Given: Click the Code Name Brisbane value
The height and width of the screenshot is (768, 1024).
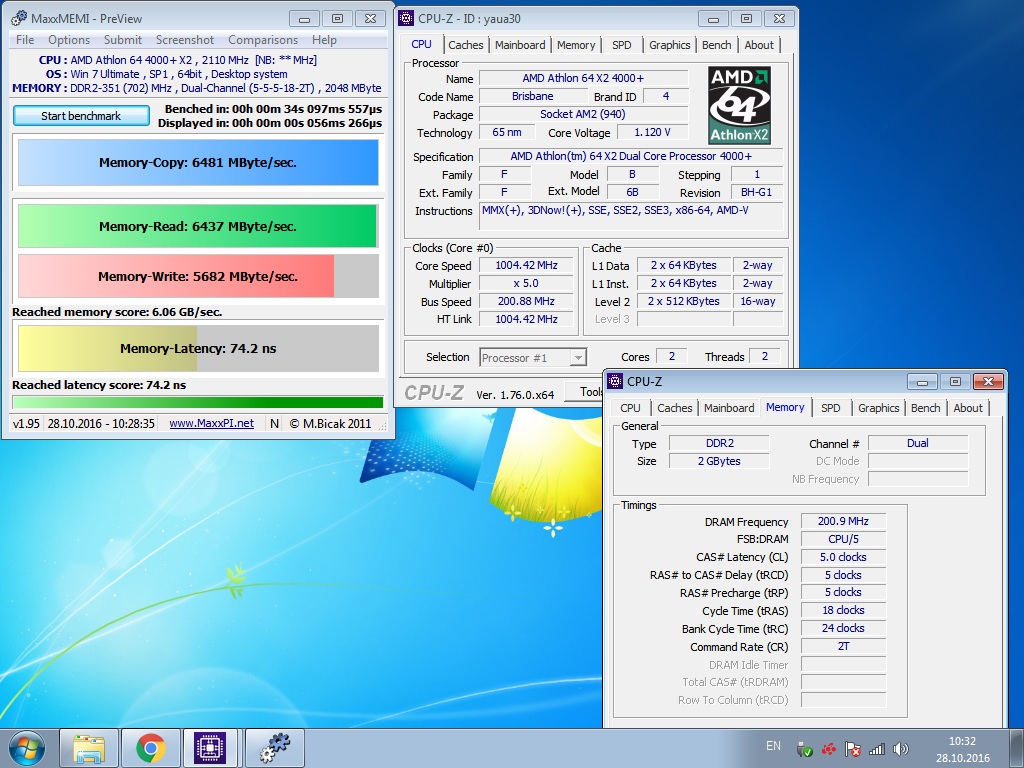Looking at the screenshot, I should (x=532, y=96).
